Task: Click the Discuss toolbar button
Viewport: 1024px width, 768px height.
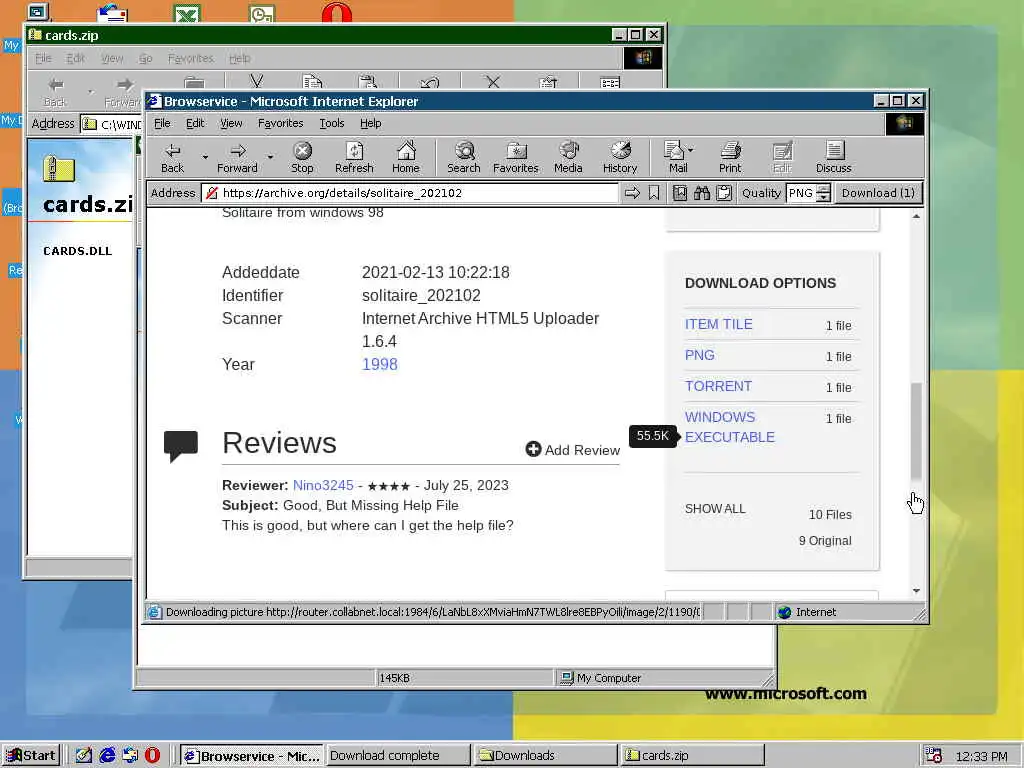Action: (x=833, y=157)
